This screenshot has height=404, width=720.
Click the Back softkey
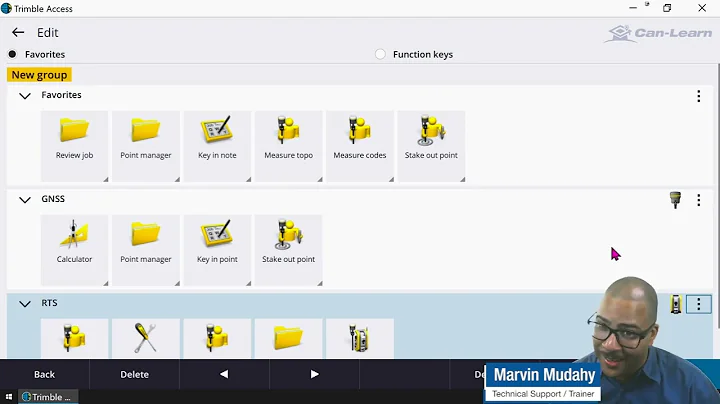pos(45,374)
